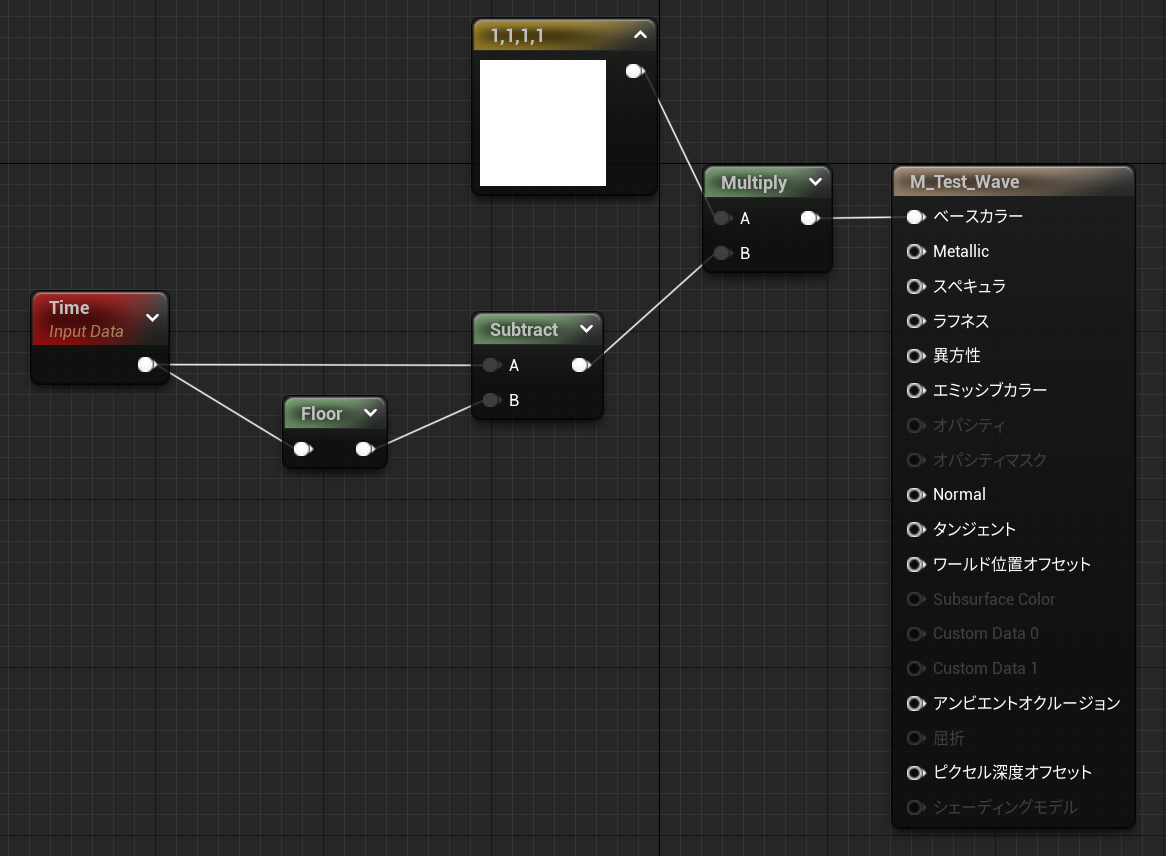This screenshot has height=856, width=1166.
Task: Click the 異方性 input pin
Action: point(916,356)
